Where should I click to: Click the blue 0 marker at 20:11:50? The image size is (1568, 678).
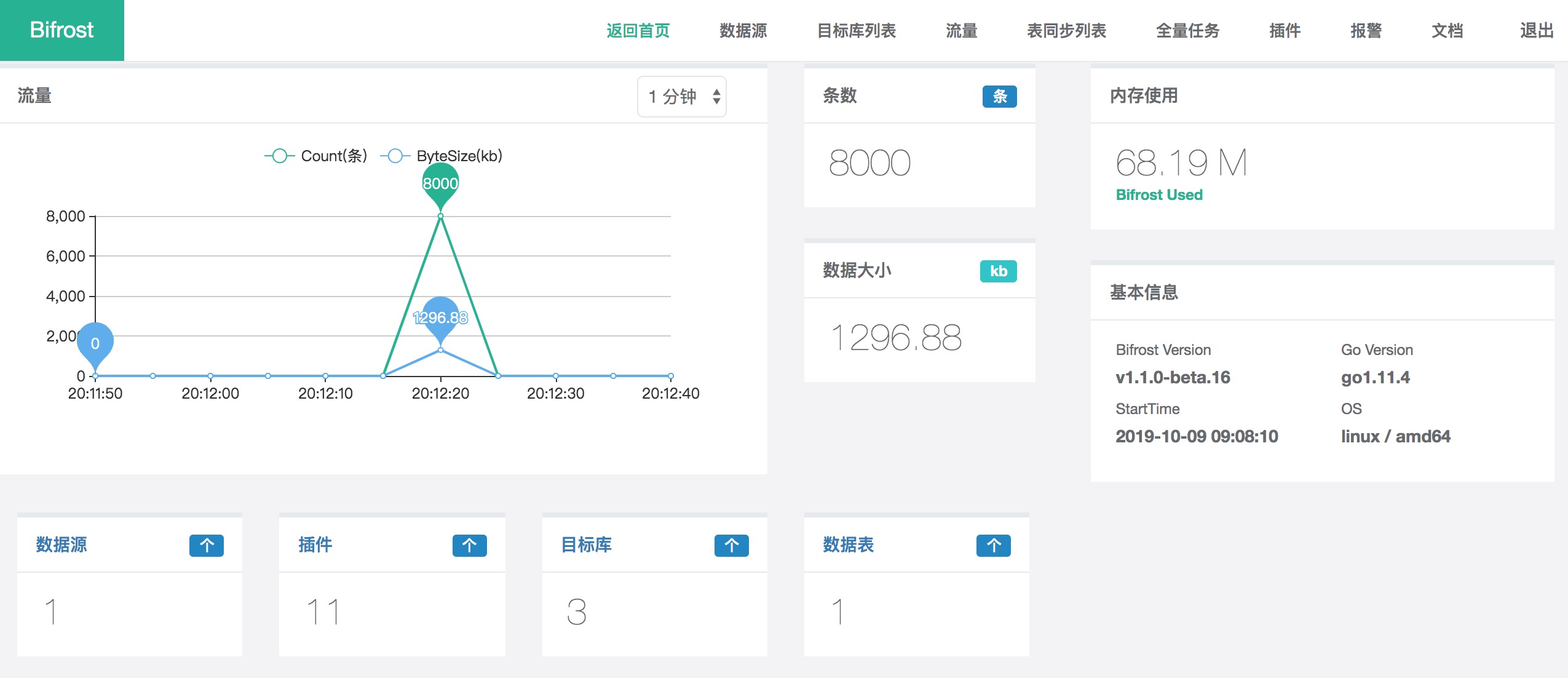click(95, 343)
